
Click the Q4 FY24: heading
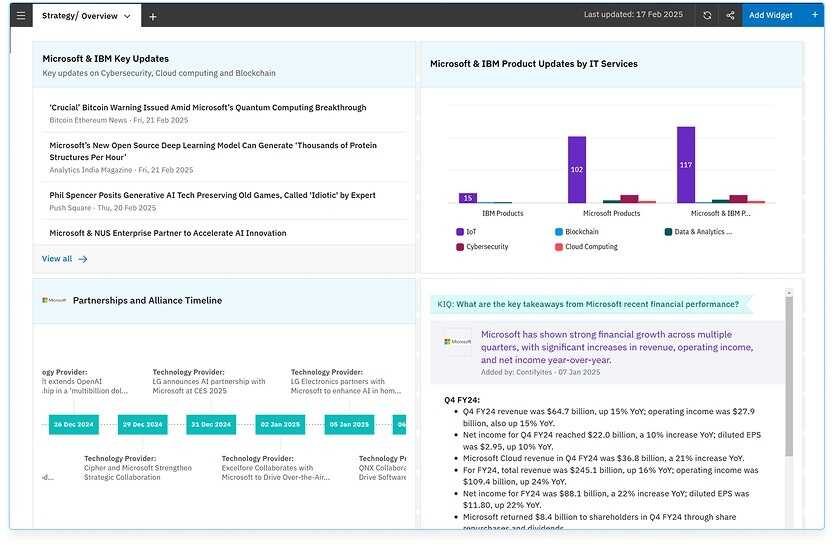462,400
